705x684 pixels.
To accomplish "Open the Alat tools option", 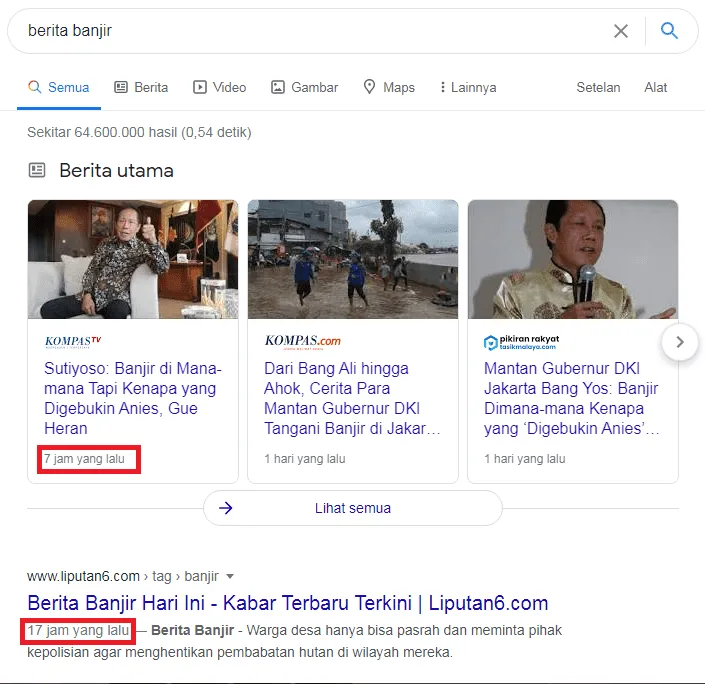I will [x=655, y=87].
